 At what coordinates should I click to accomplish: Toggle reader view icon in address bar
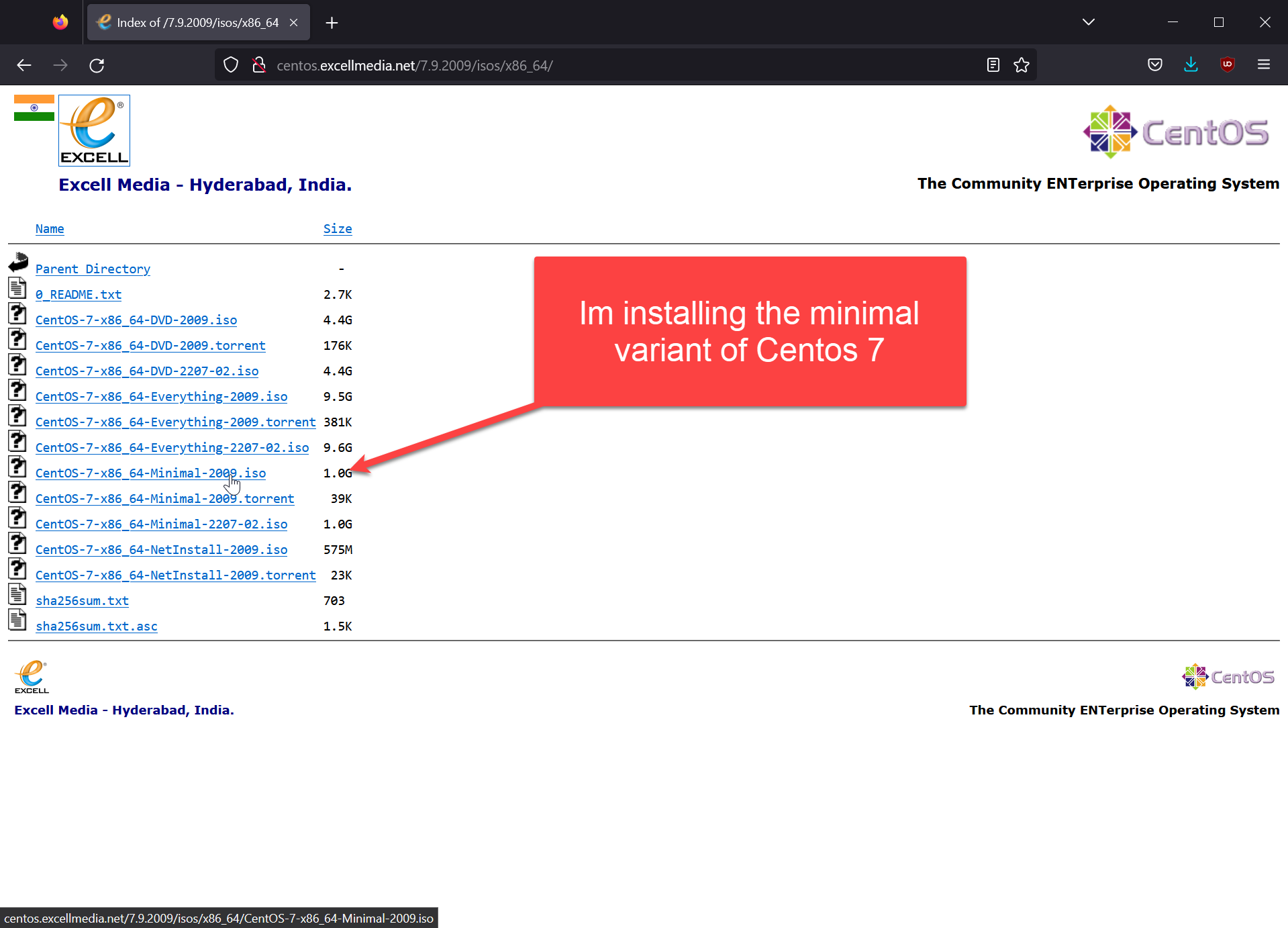click(993, 65)
